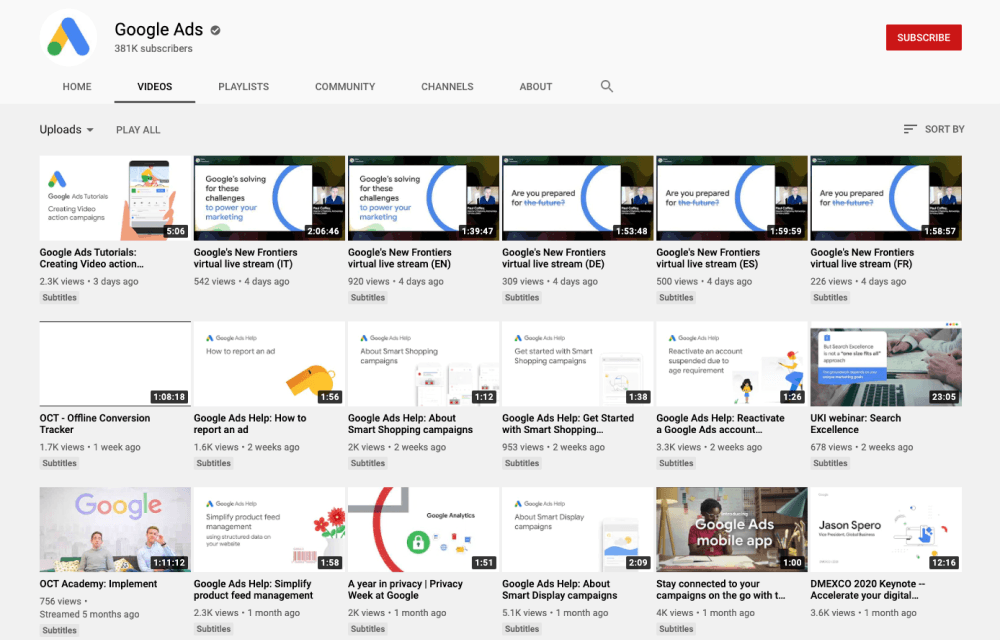This screenshot has width=1000, height=640.
Task: Open title OCT - Offline Conversion Tracker
Action: 95,424
